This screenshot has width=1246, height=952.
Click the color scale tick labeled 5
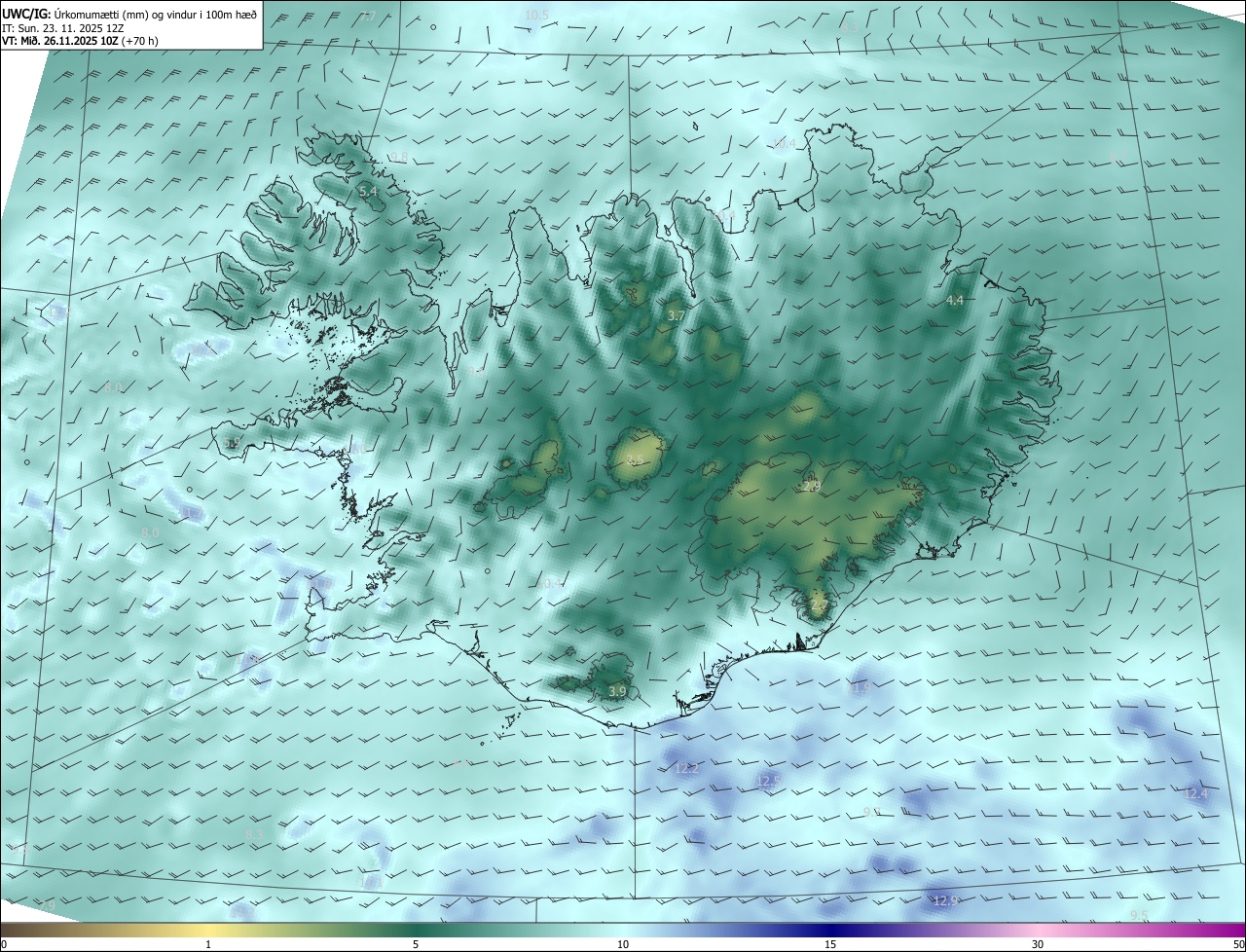tap(416, 944)
